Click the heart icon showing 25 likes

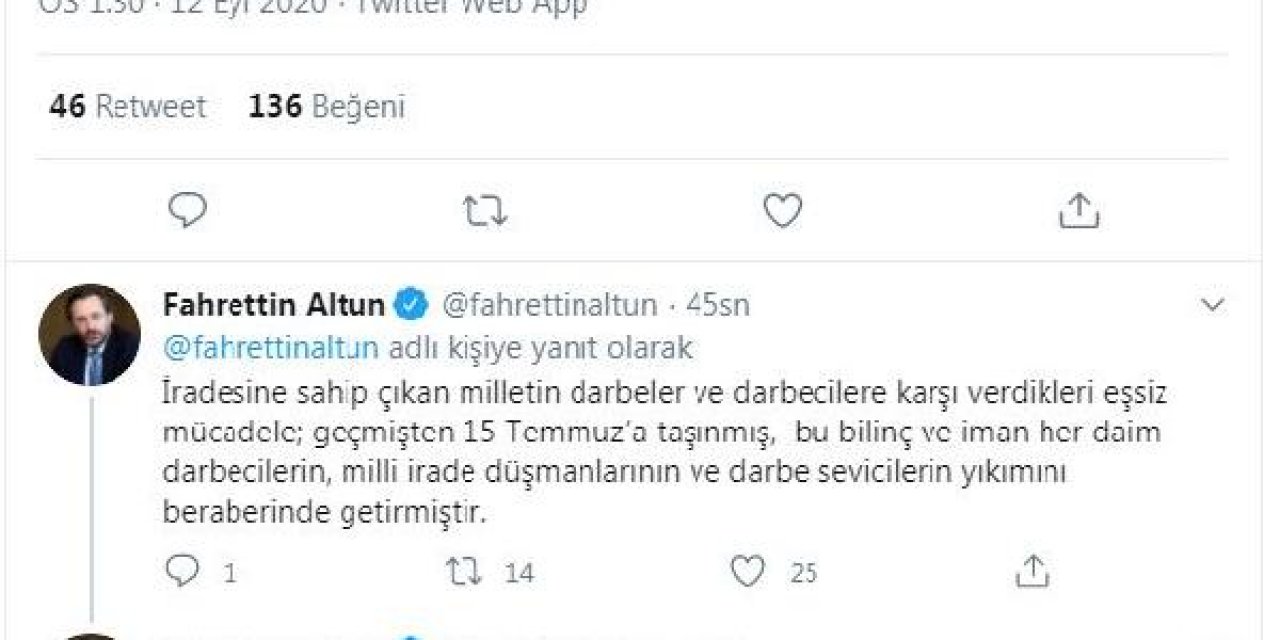click(746, 571)
